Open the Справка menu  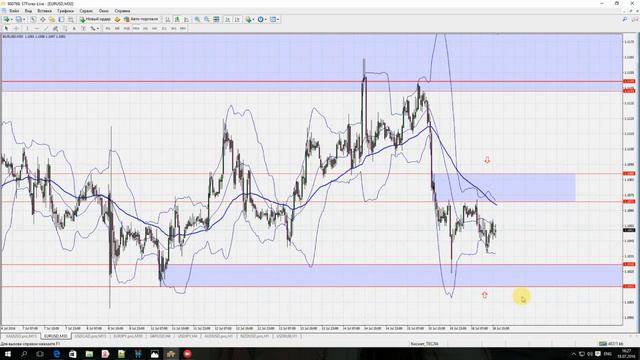(122, 11)
